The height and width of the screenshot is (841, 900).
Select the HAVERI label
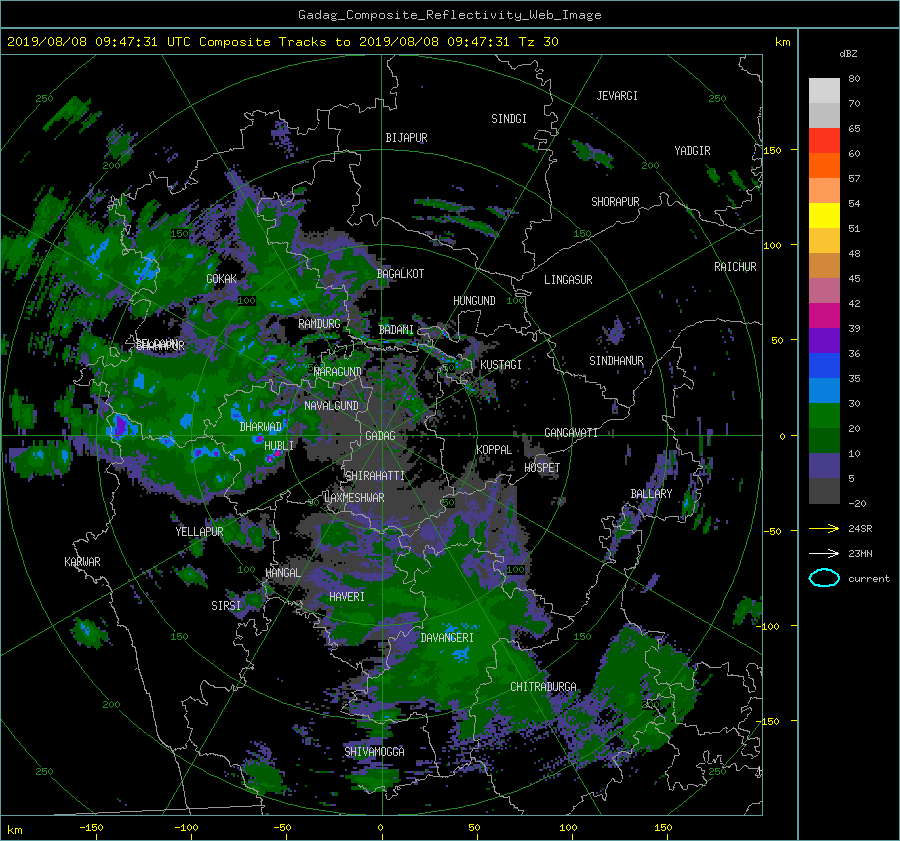[347, 597]
